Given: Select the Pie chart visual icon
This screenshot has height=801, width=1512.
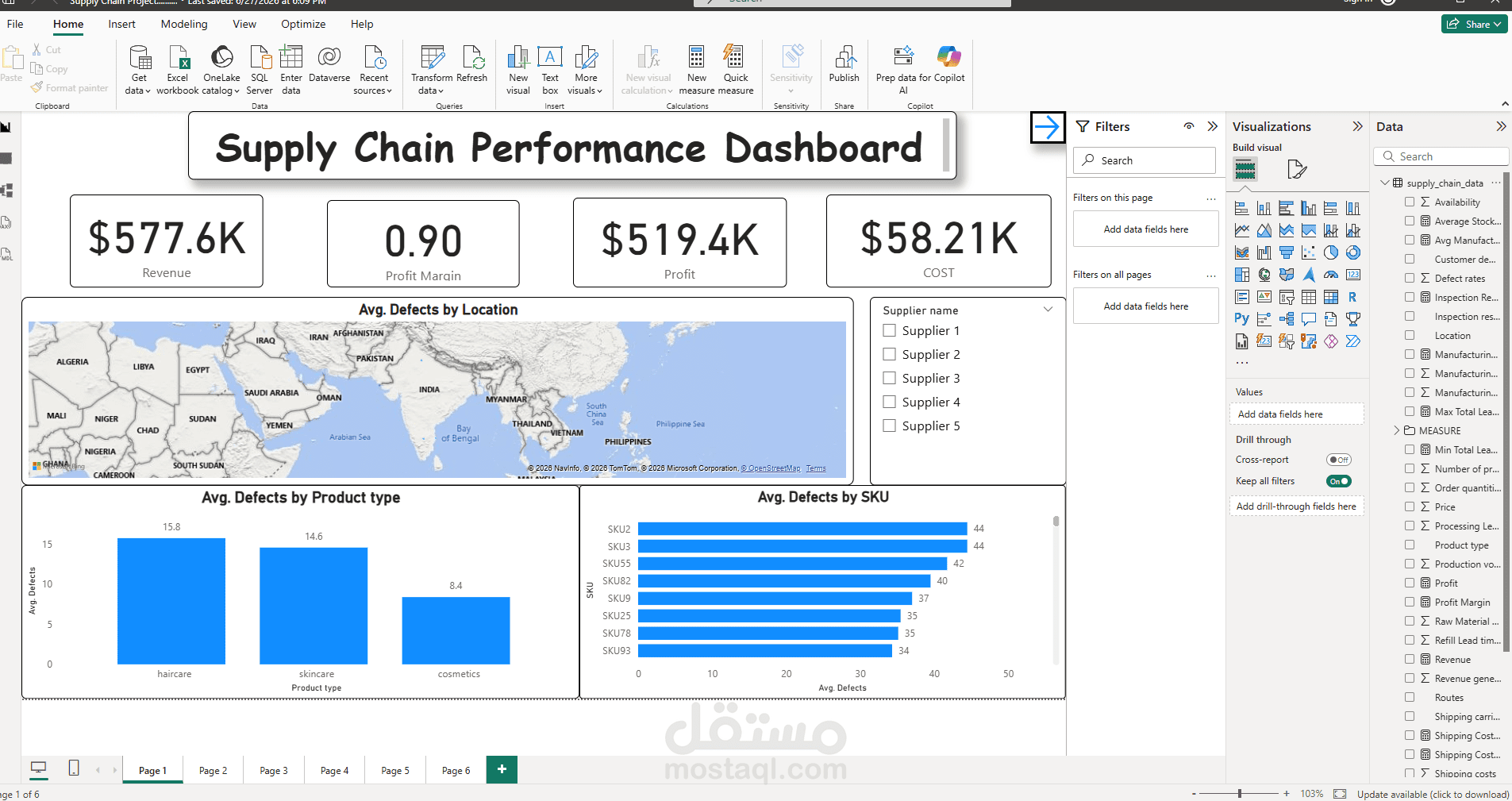Looking at the screenshot, I should (1331, 252).
